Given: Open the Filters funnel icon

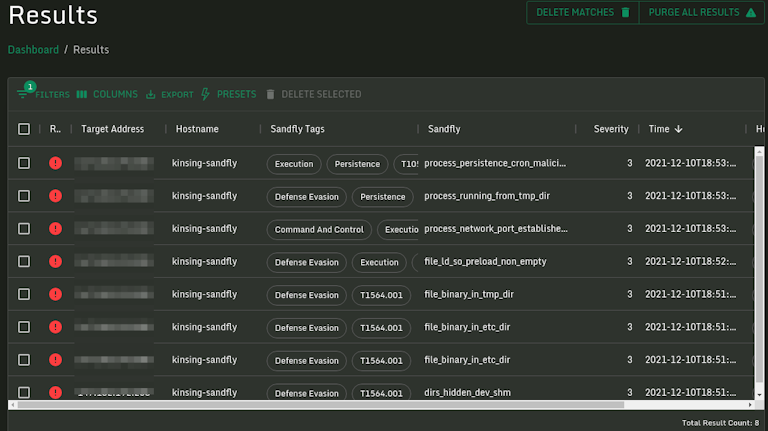Looking at the screenshot, I should click(x=22, y=94).
